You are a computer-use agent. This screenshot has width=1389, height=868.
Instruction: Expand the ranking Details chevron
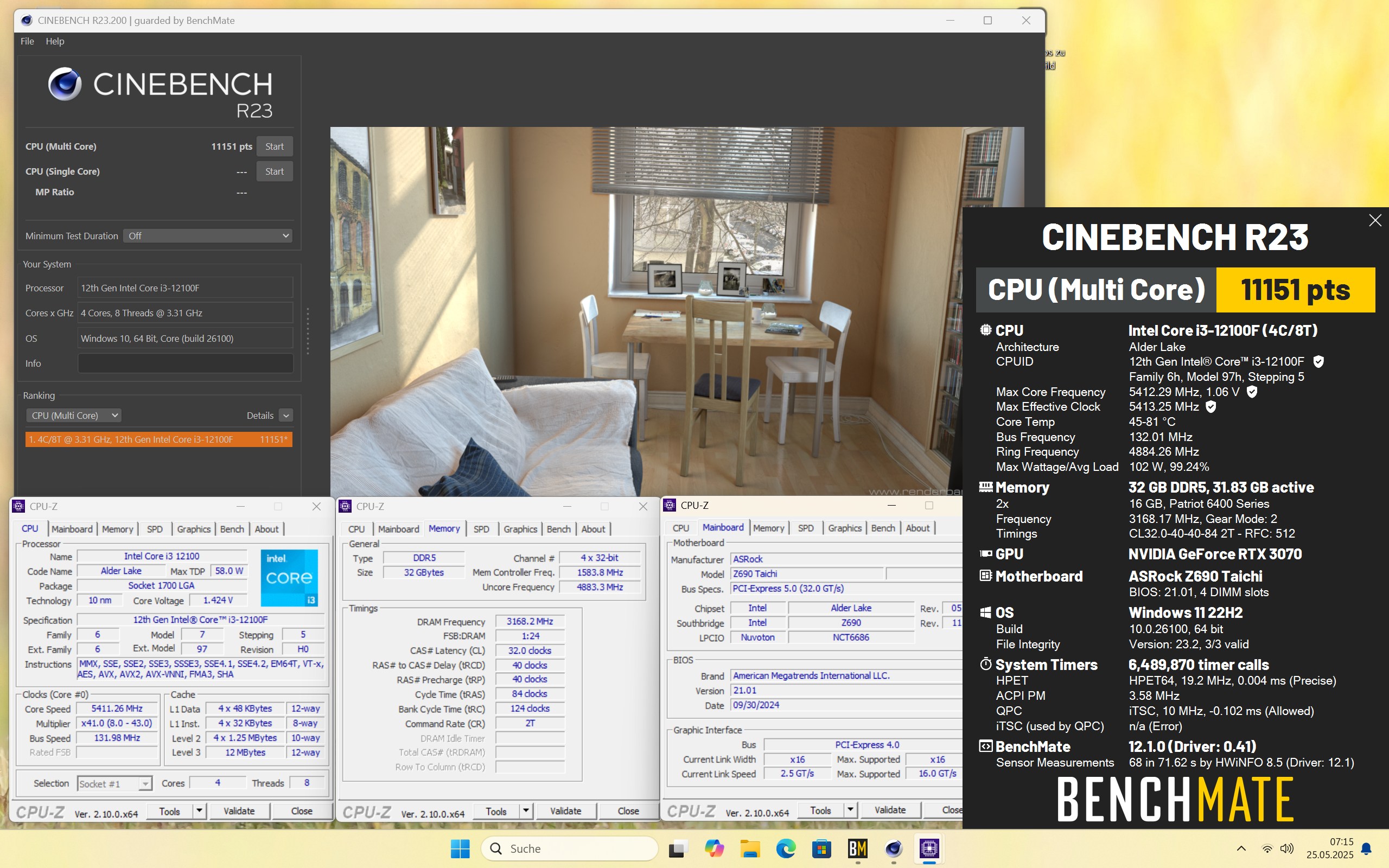(286, 415)
